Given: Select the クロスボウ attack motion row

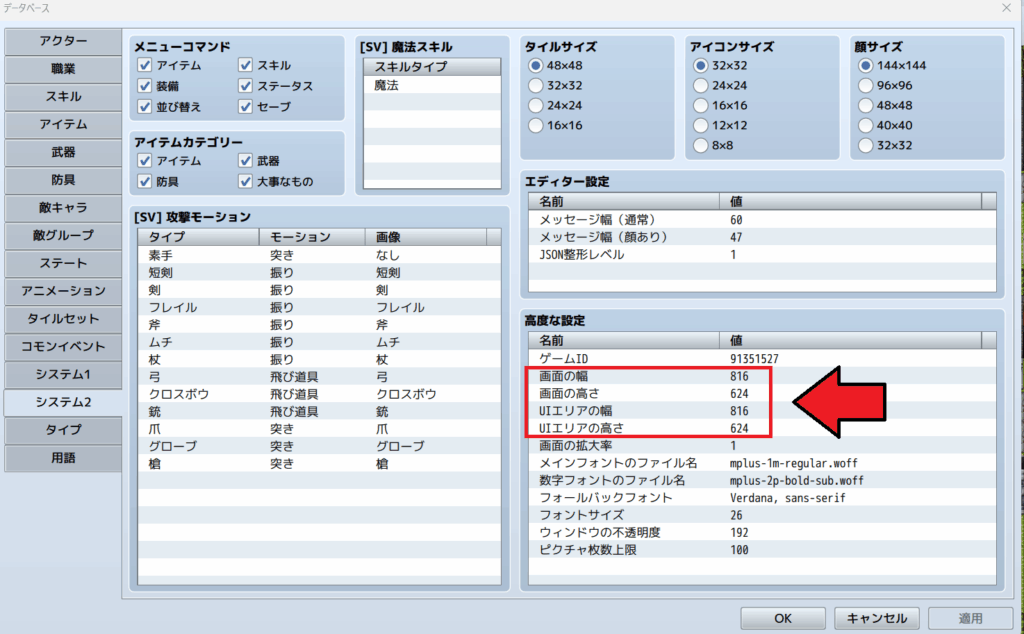Looking at the screenshot, I should tap(319, 394).
